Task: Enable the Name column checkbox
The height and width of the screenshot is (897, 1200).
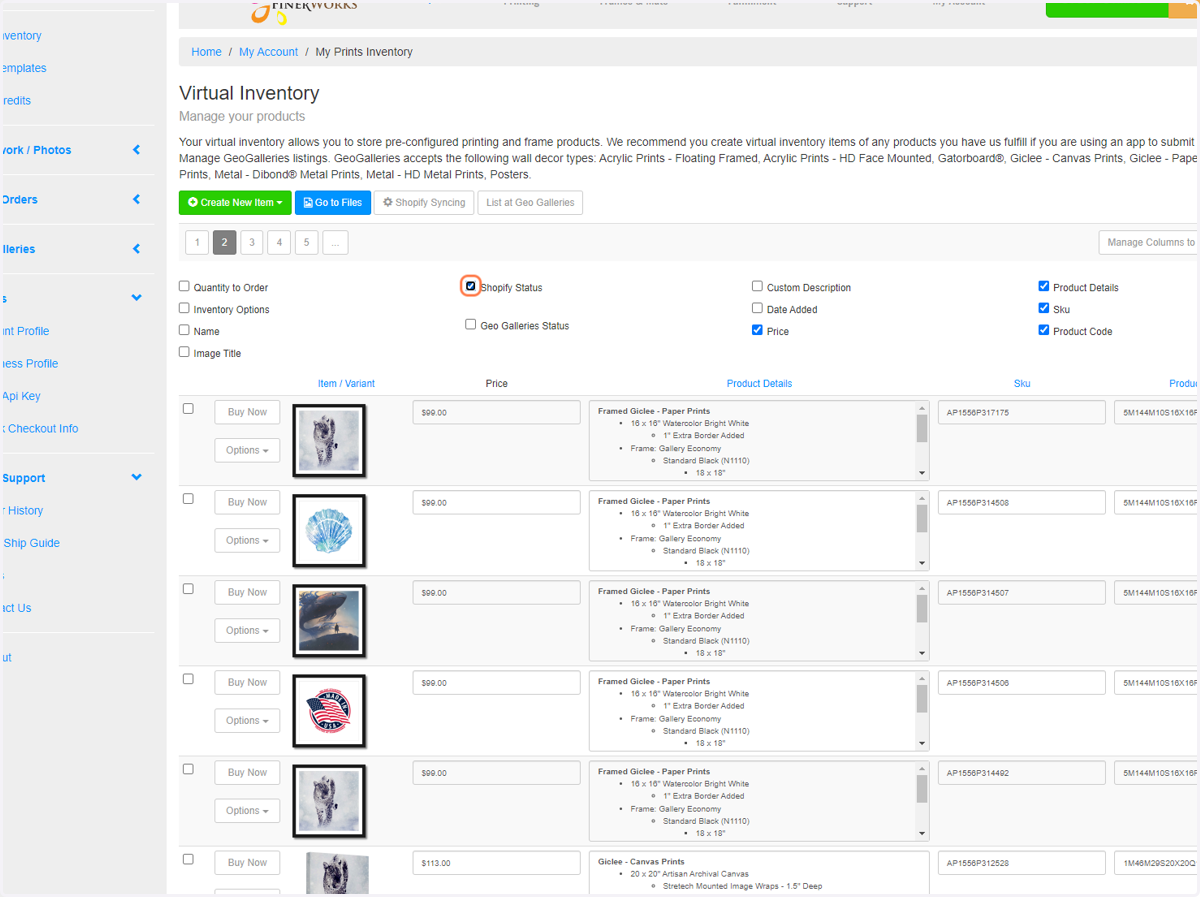Action: tap(184, 330)
